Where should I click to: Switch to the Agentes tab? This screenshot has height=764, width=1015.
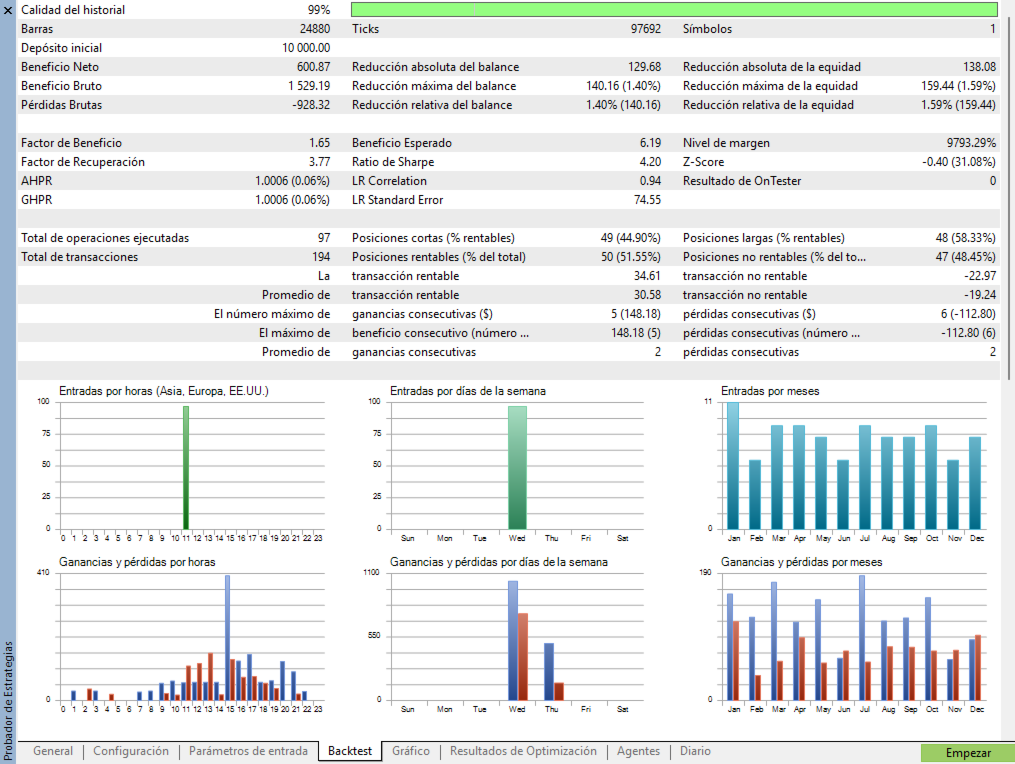click(638, 751)
